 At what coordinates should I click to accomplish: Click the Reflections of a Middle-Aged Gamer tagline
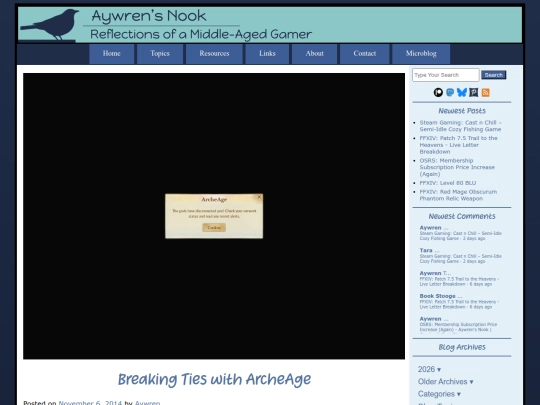point(201,34)
